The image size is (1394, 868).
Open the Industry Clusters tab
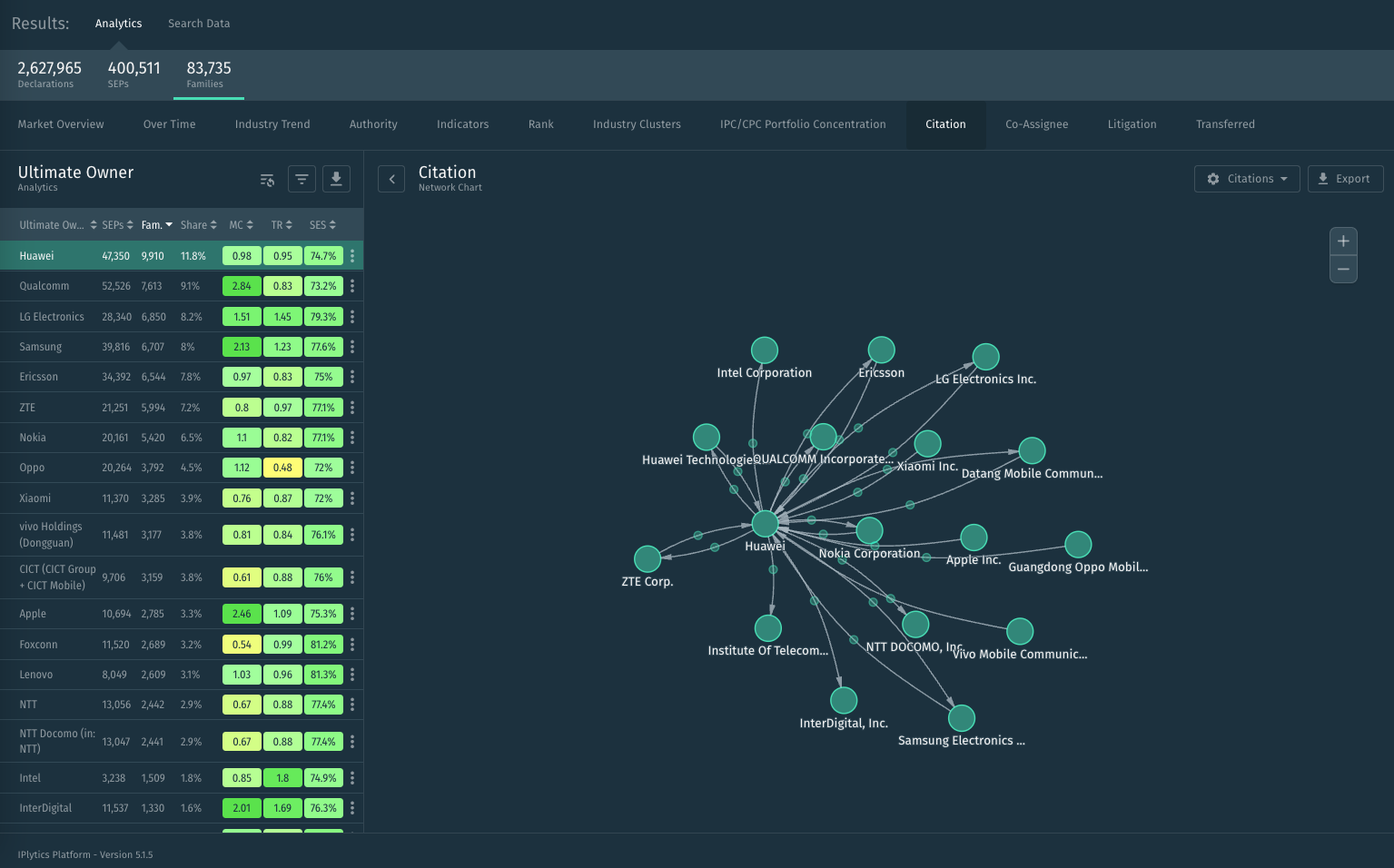[637, 124]
